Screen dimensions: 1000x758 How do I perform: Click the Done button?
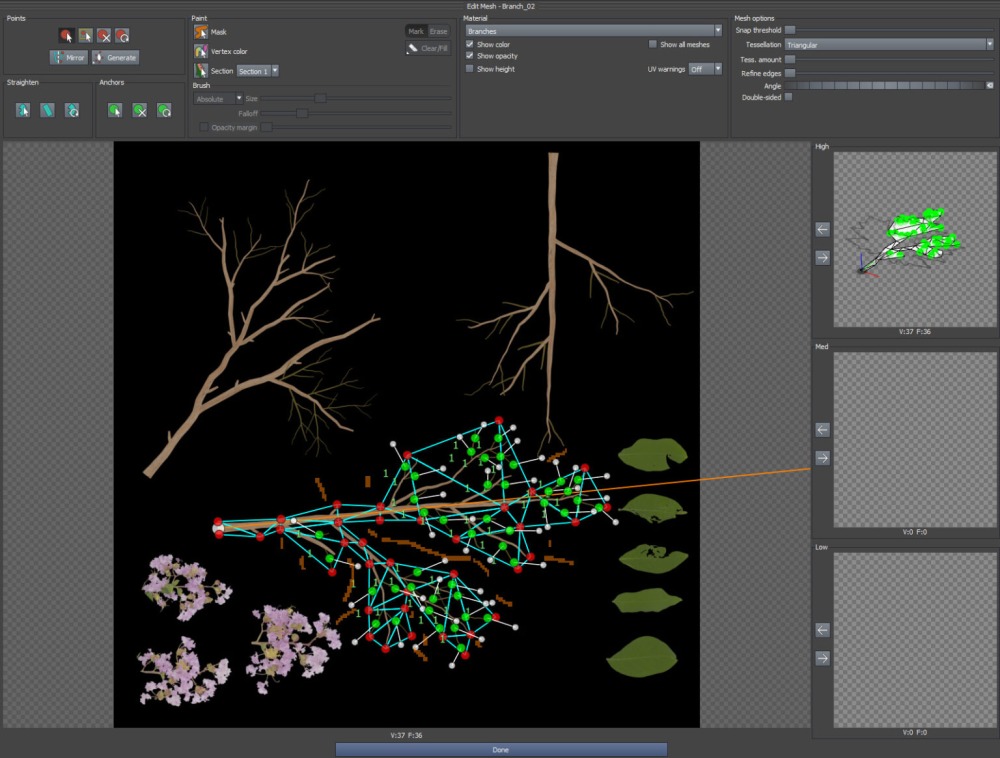[x=501, y=750]
